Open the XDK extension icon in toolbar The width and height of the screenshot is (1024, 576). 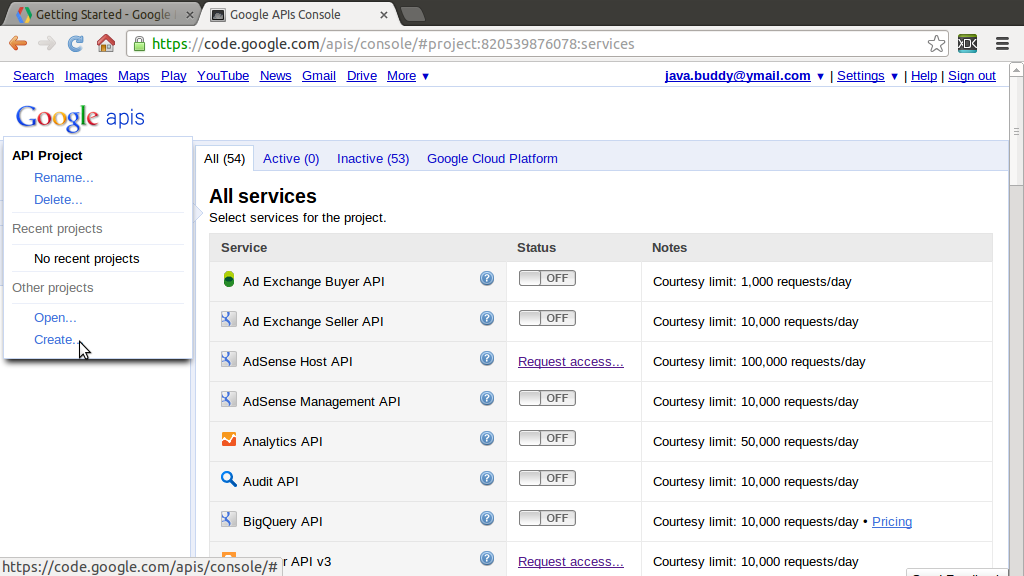[967, 44]
